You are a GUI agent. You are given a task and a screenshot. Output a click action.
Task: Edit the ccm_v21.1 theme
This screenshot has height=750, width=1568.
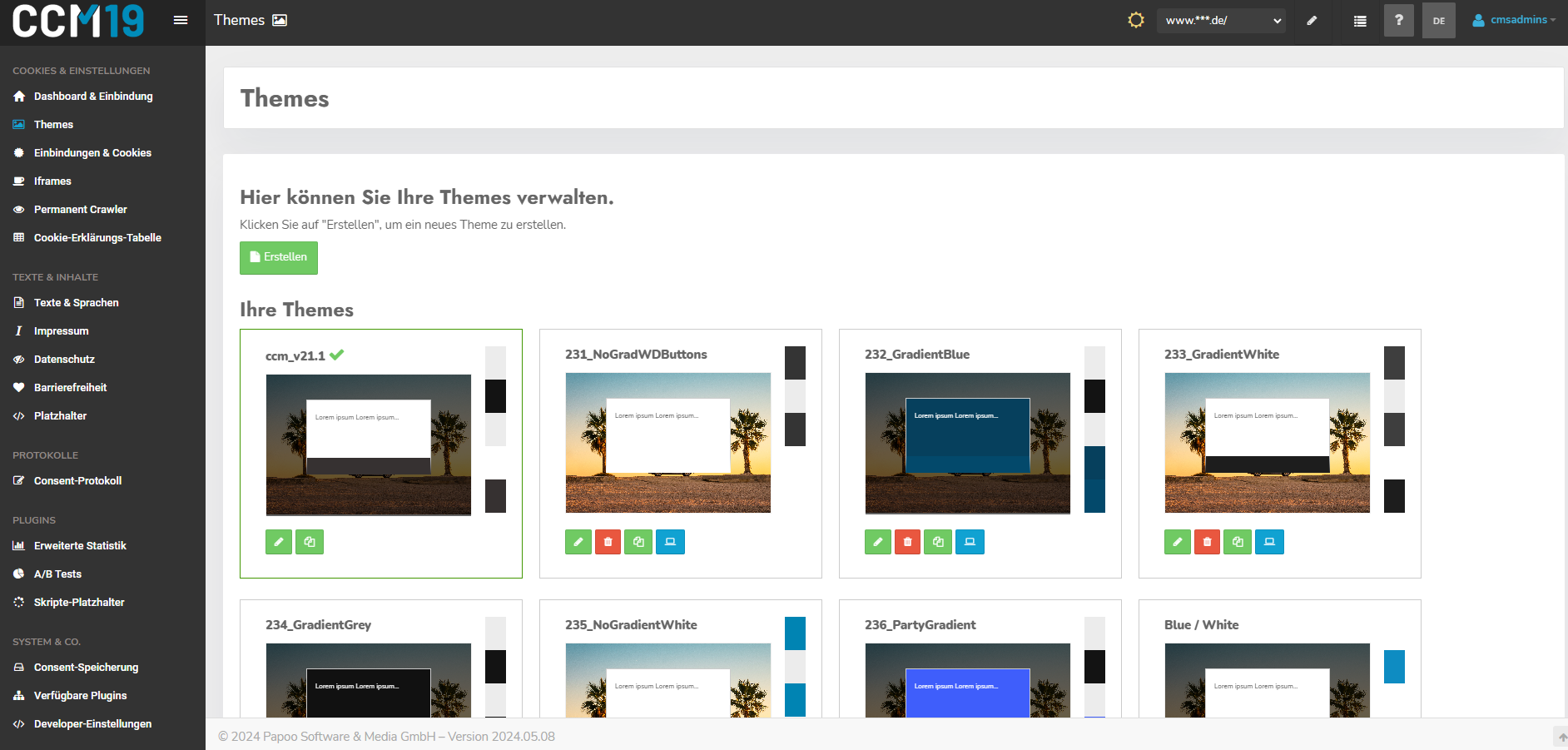[x=279, y=542]
